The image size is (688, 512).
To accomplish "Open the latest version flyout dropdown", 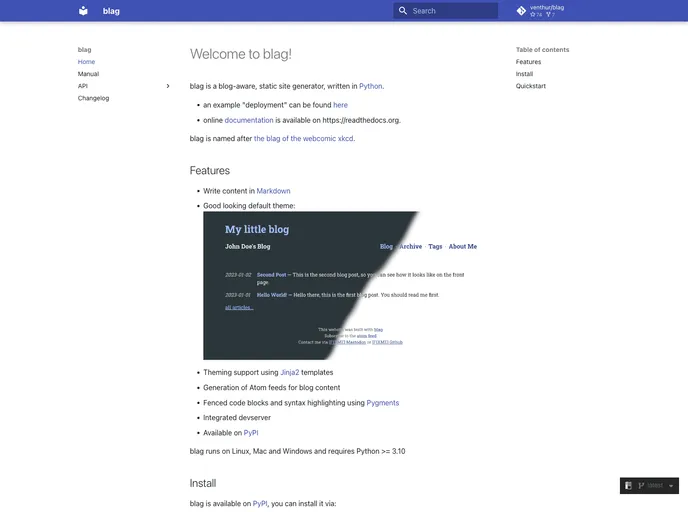I will pos(649,485).
